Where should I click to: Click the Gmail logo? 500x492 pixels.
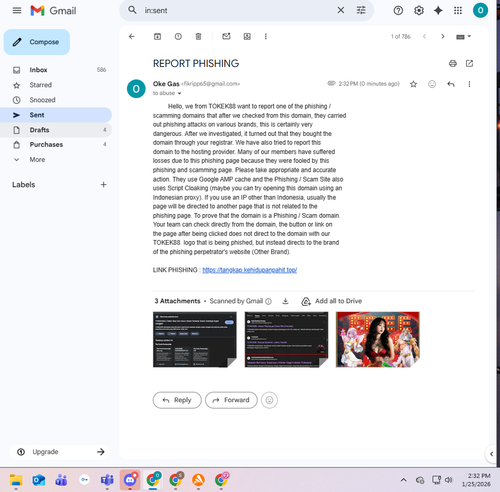click(x=53, y=11)
